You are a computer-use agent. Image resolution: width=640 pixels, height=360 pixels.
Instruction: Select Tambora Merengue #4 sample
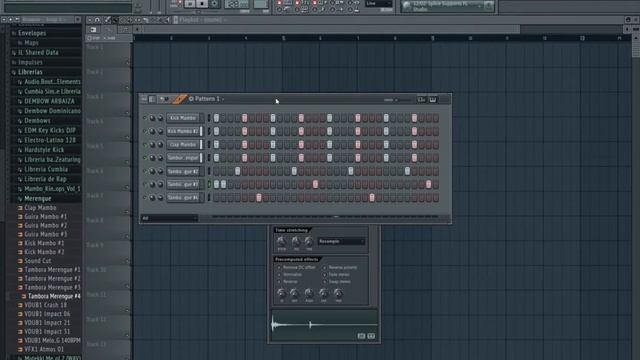pyautogui.click(x=54, y=296)
